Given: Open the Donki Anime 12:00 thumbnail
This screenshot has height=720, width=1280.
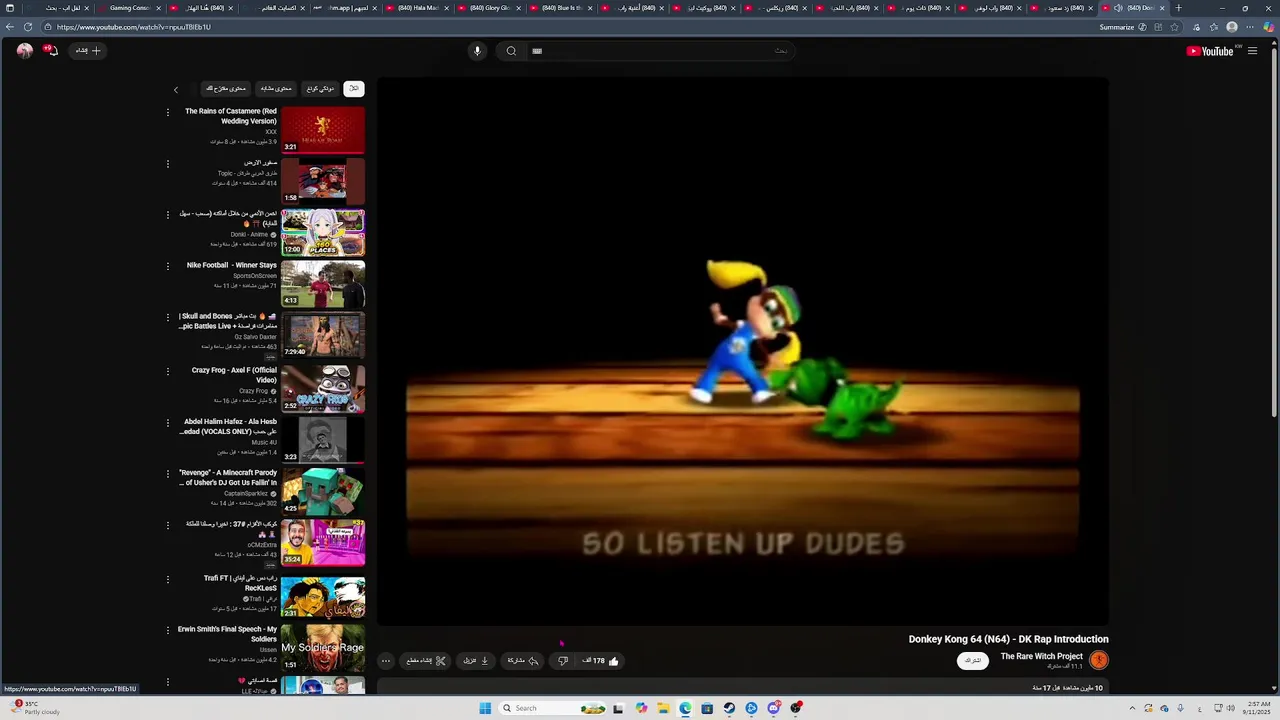Looking at the screenshot, I should point(323,233).
